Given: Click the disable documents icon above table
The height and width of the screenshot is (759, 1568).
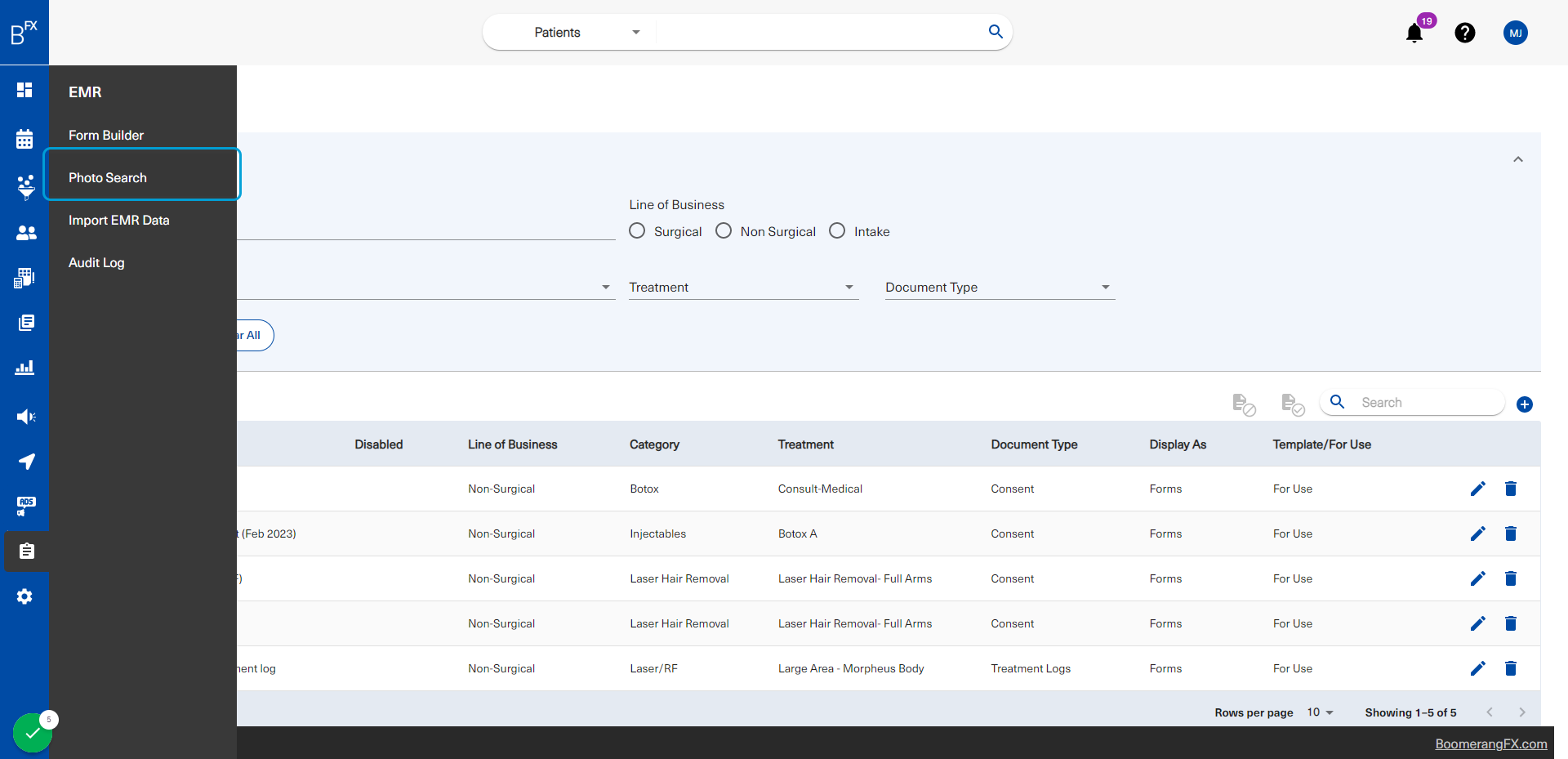Looking at the screenshot, I should click(x=1244, y=404).
